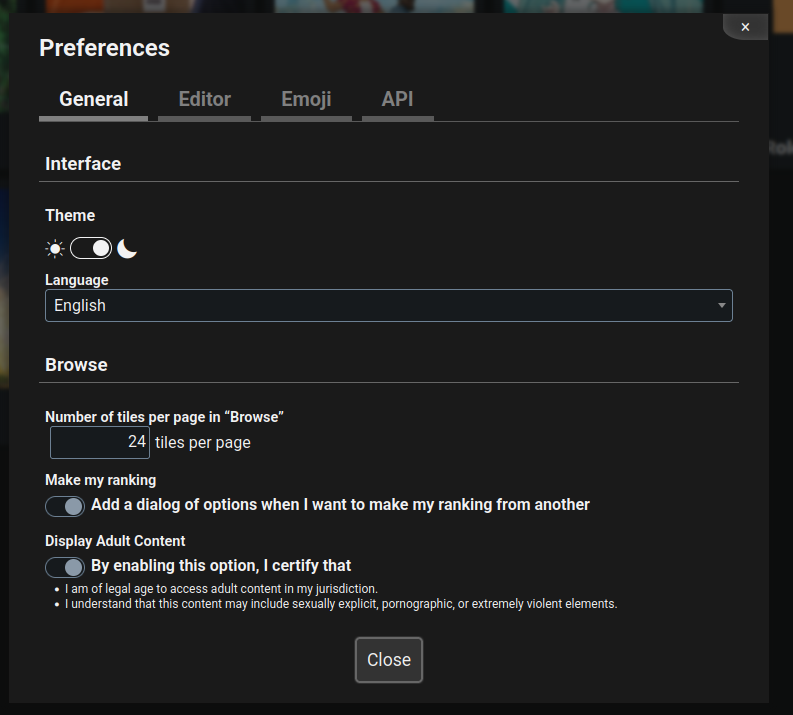Click the Language field label
The width and height of the screenshot is (793, 715).
77,280
